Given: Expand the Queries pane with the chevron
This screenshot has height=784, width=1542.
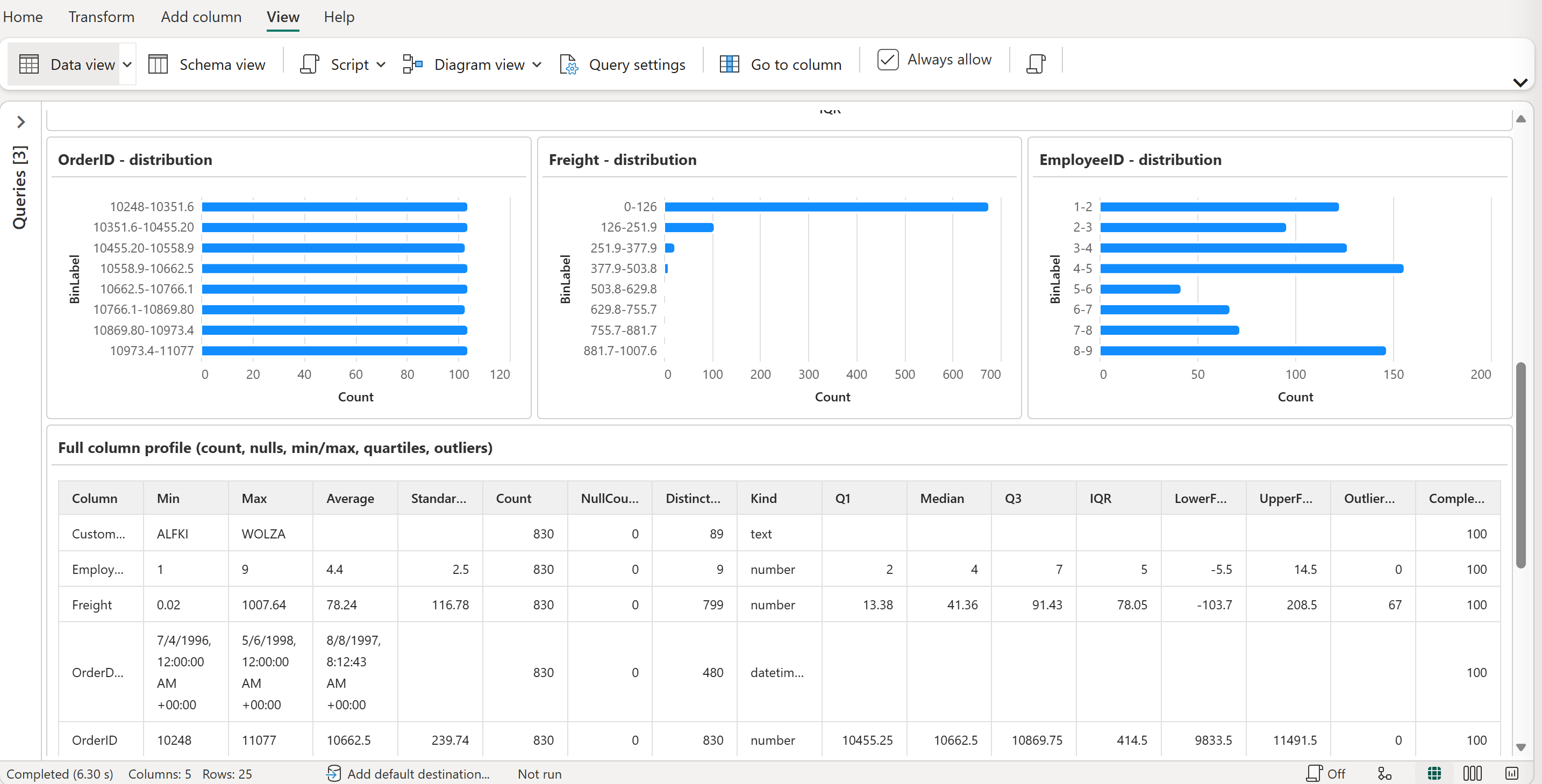Looking at the screenshot, I should [21, 122].
